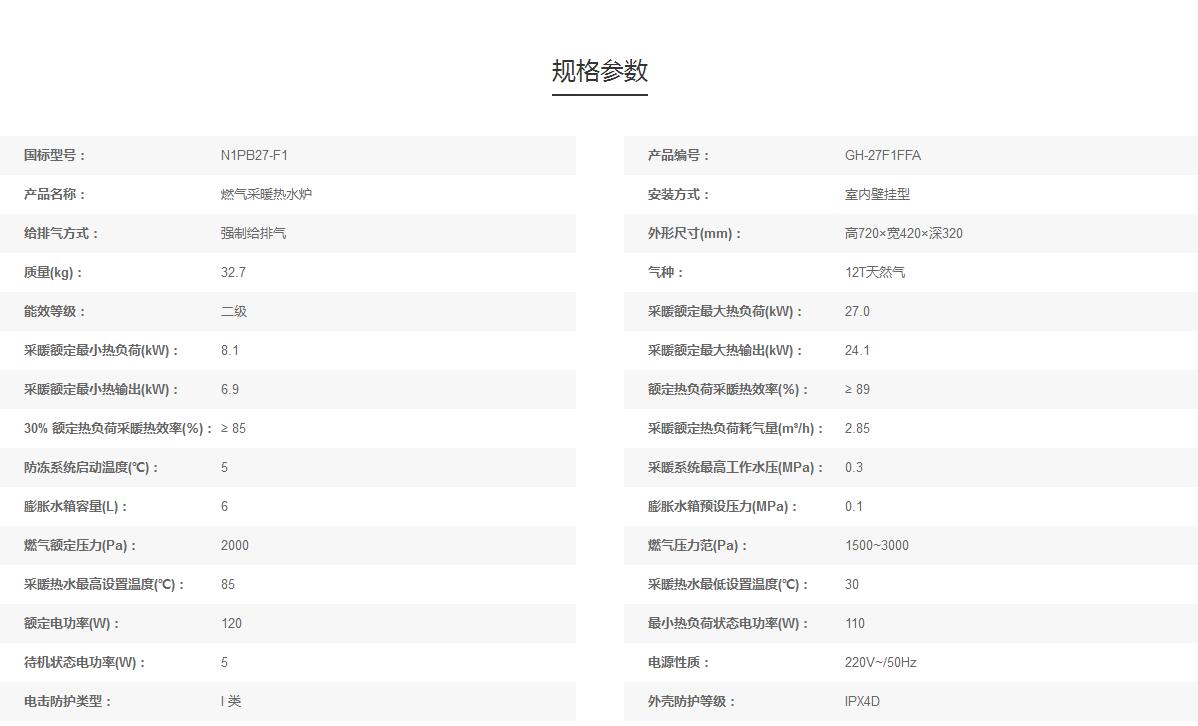Click the 质量(kg) label
1198x726 pixels.
tap(53, 272)
